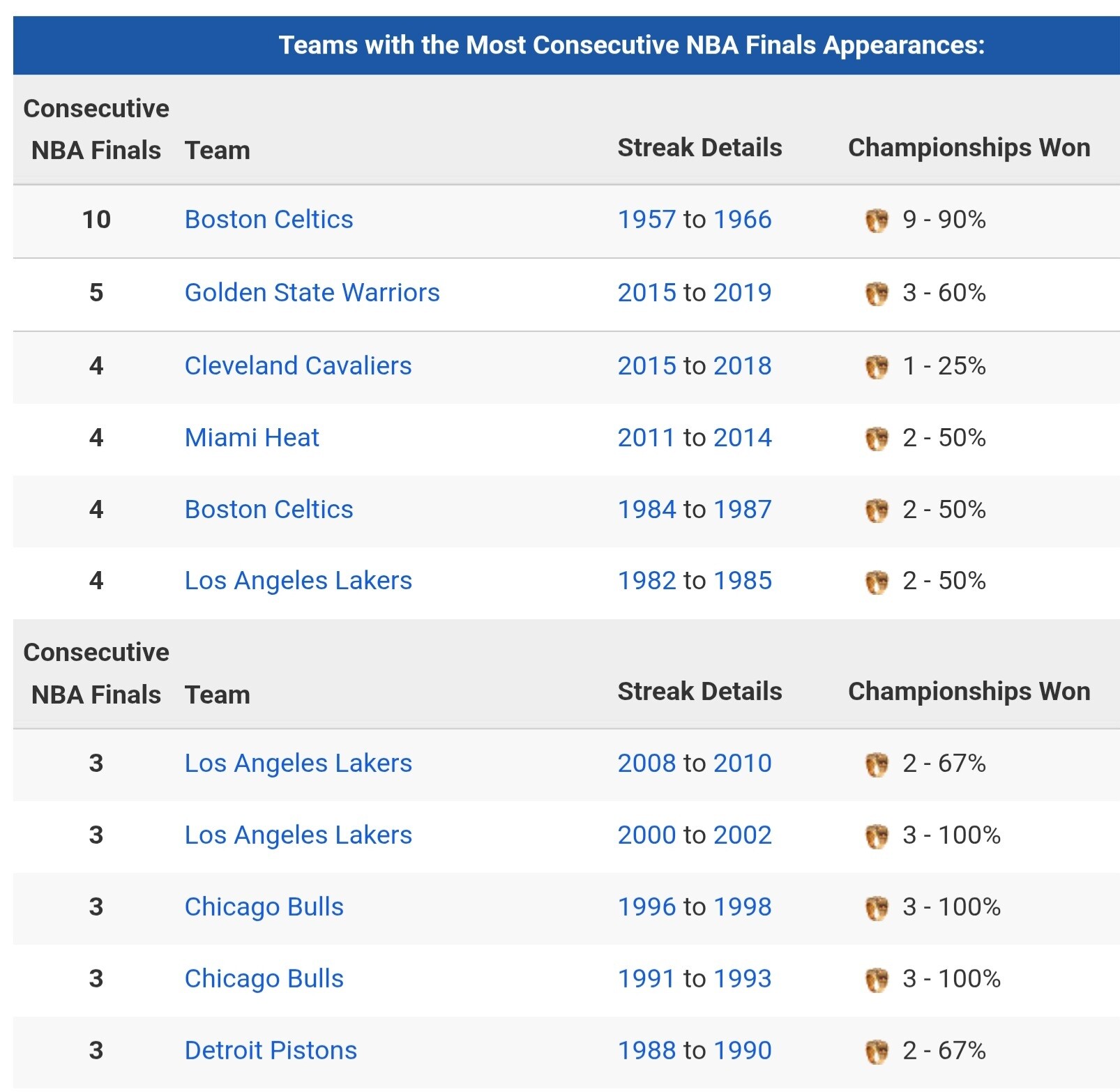Open the Detroit Pistons team link
Screen dimensions: 1120x1092
pyautogui.click(x=271, y=1051)
